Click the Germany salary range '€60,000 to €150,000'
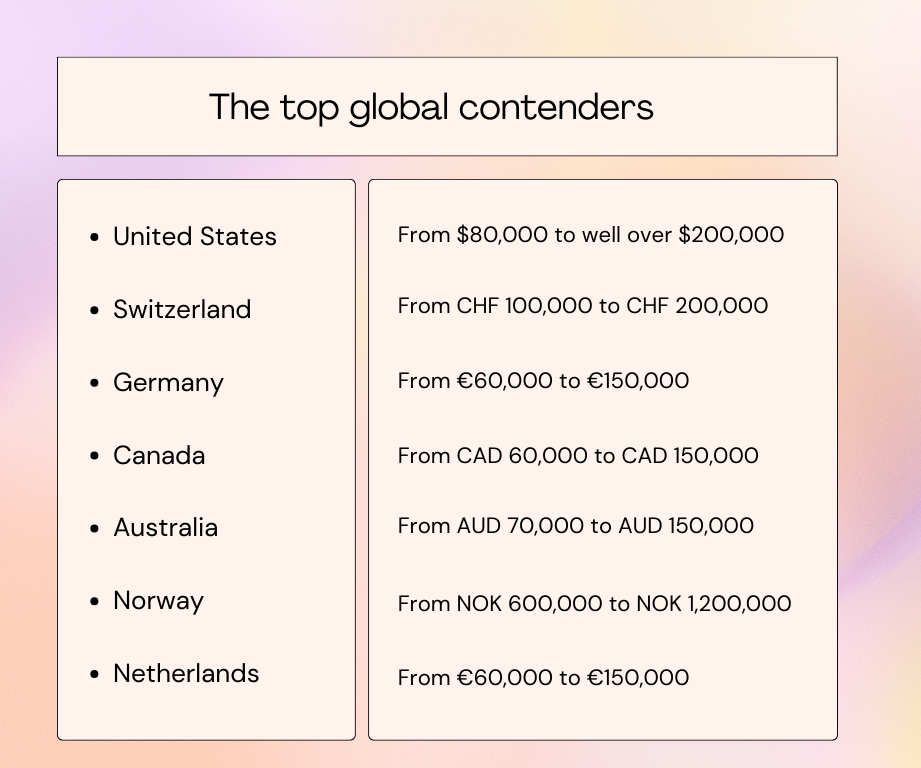921x768 pixels. tap(573, 381)
